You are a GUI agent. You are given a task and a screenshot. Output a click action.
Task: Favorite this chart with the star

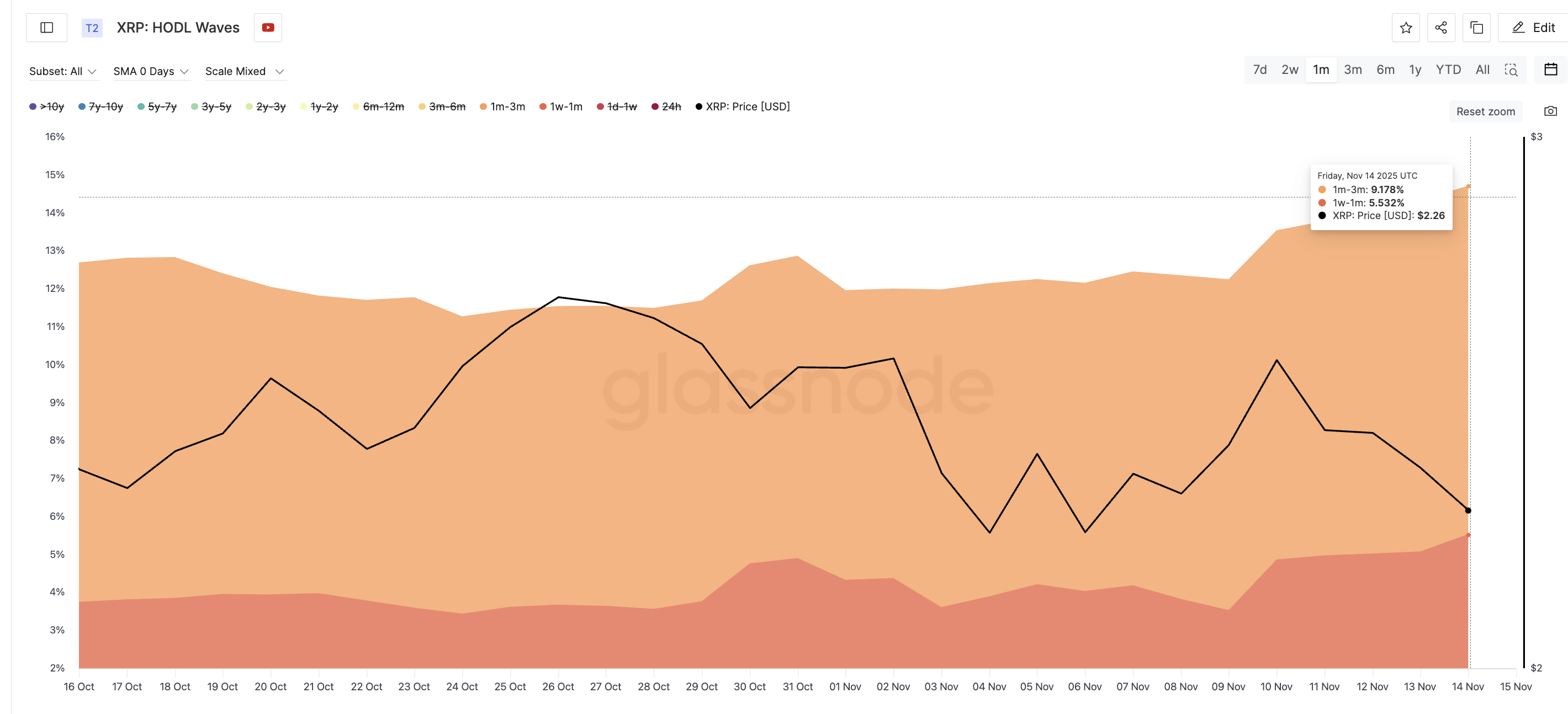[x=1406, y=28]
